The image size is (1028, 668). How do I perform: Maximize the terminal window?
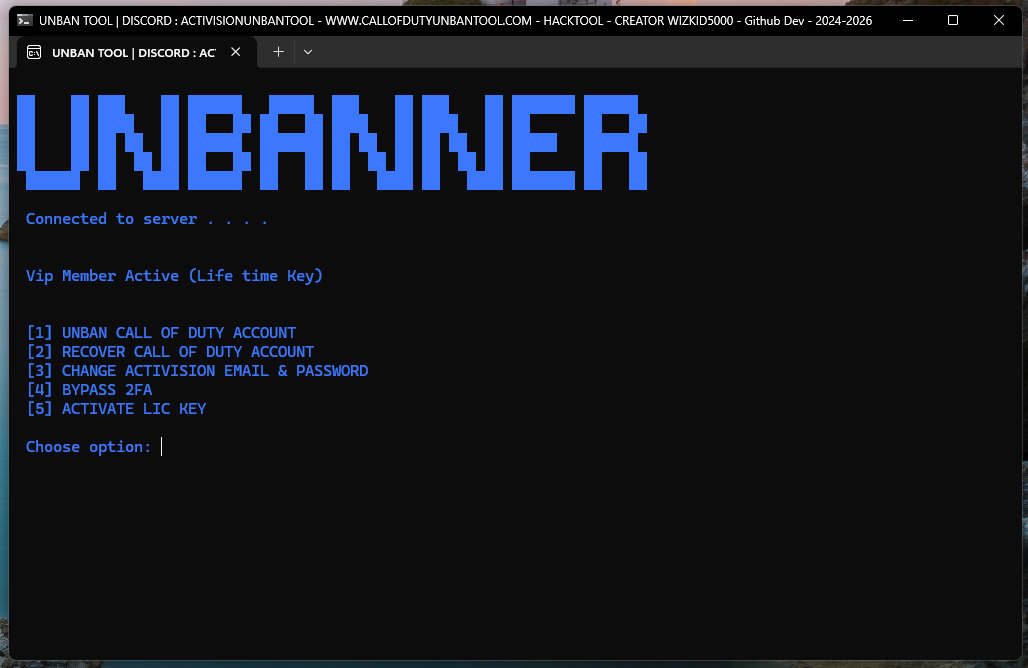coord(953,20)
